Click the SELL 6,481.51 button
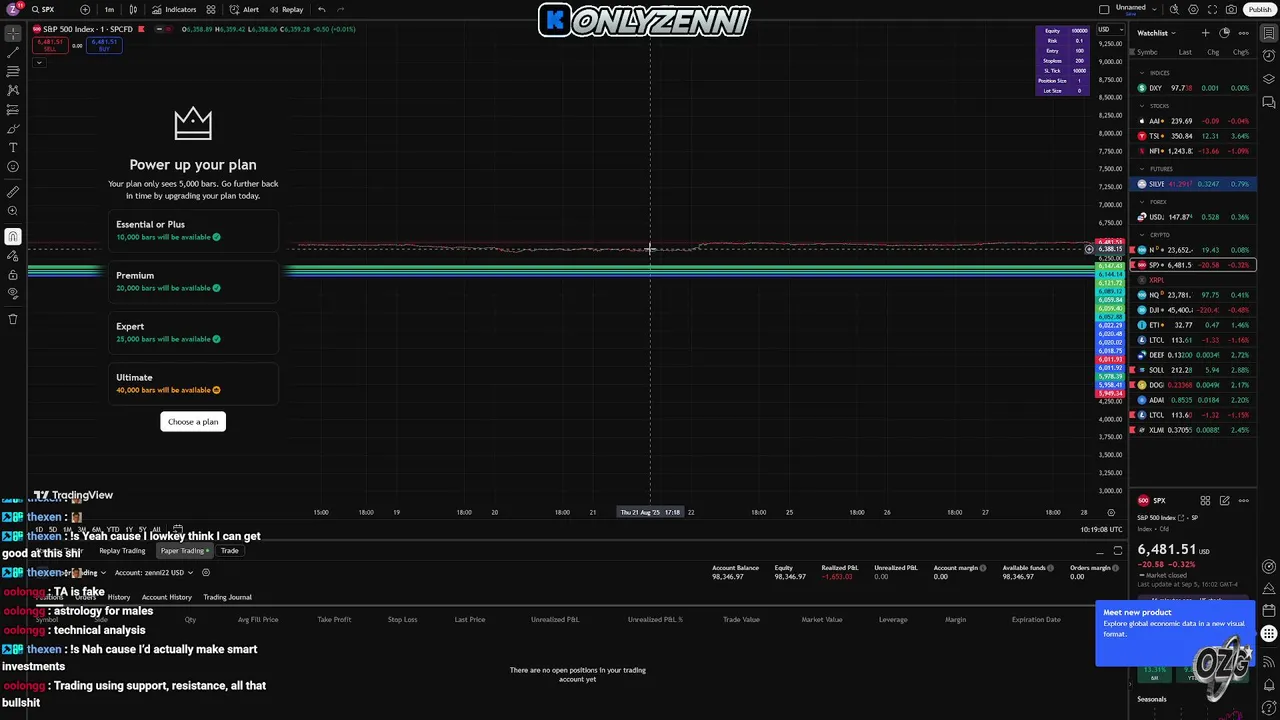 pos(48,45)
